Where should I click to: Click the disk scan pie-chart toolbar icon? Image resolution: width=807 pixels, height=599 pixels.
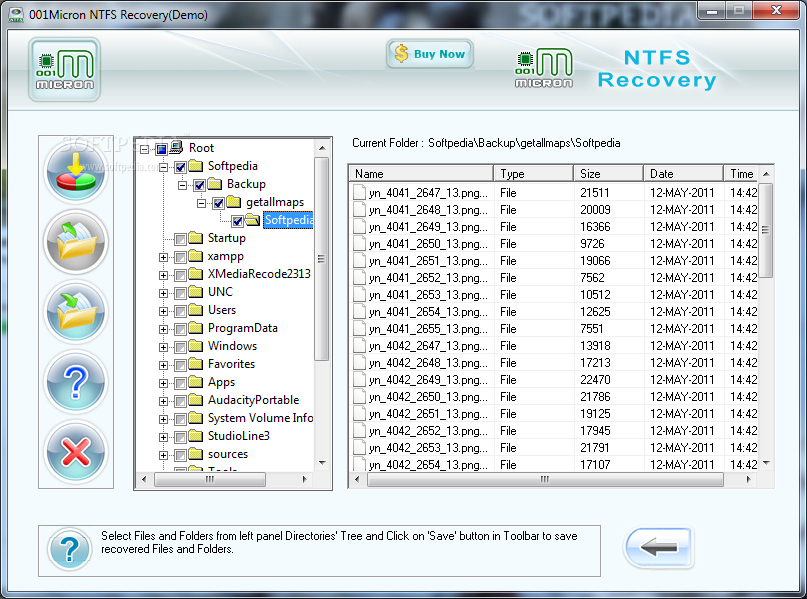76,172
